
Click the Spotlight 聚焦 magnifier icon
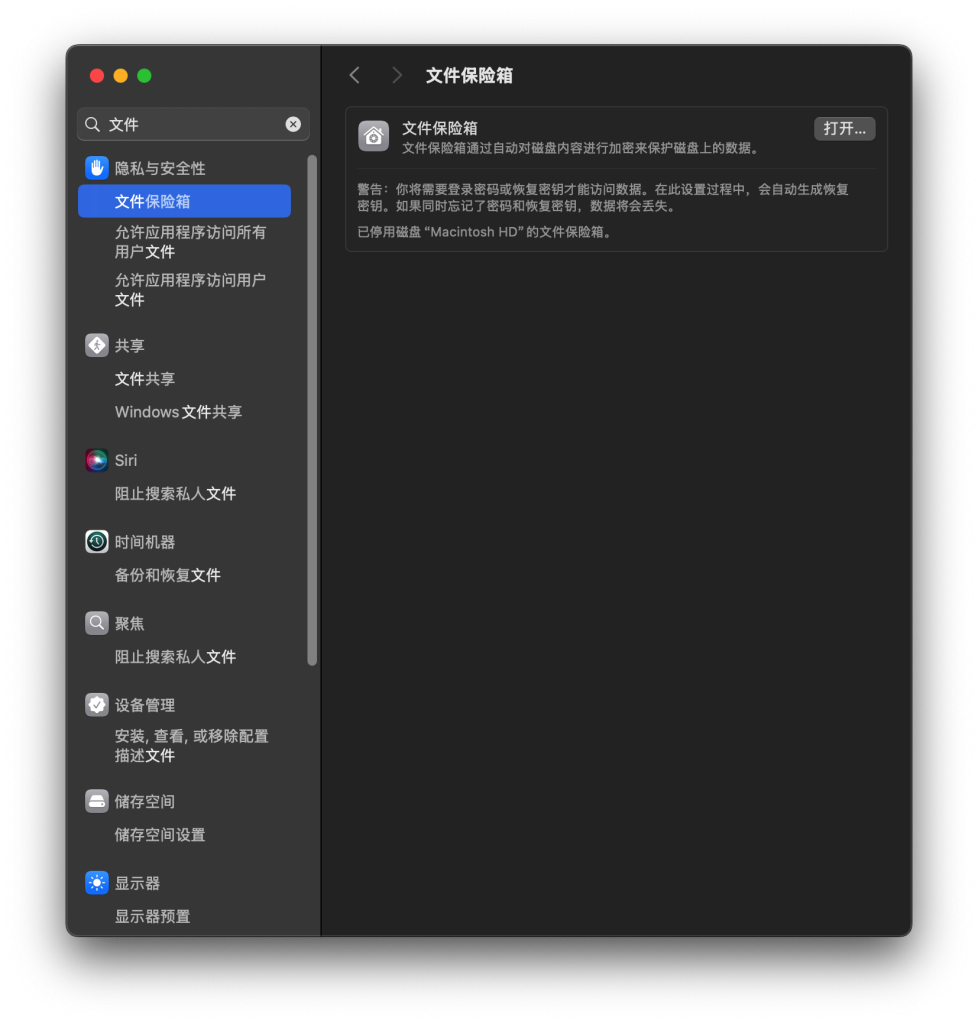point(97,623)
